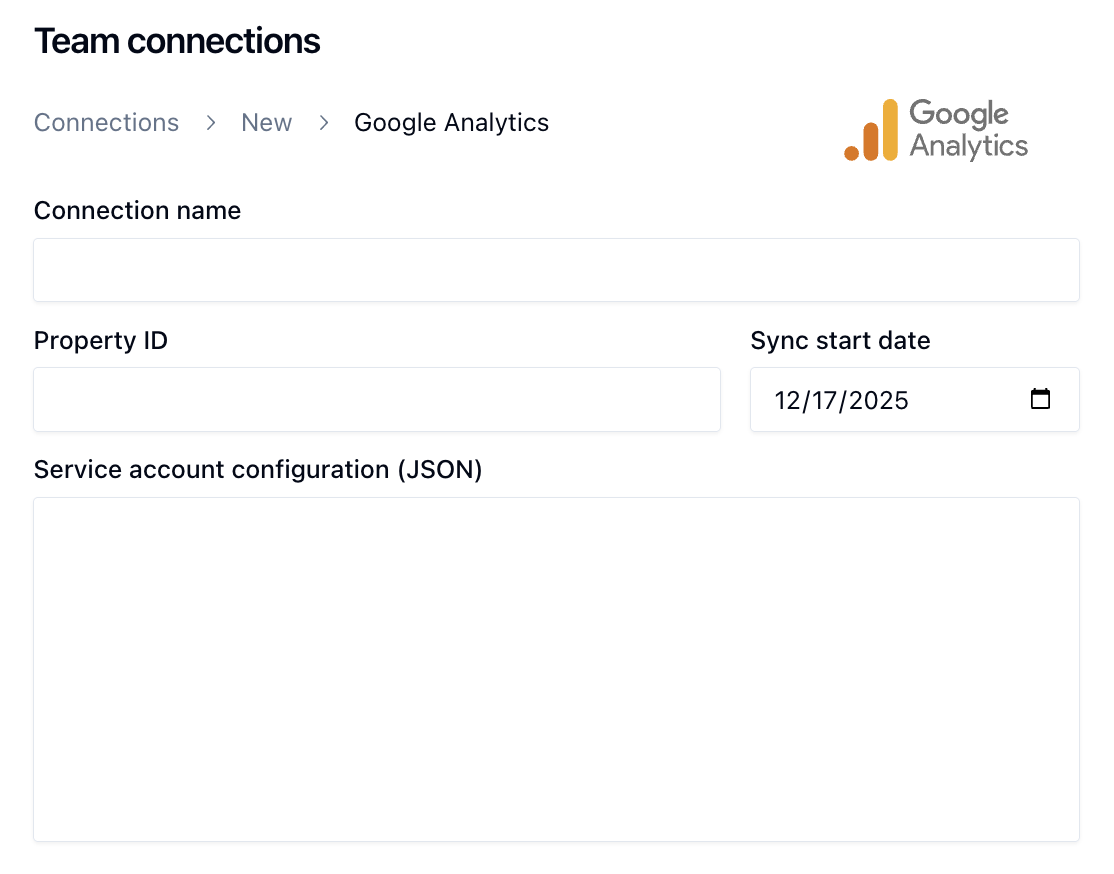The height and width of the screenshot is (874, 1114).
Task: Focus the Property ID input box
Action: click(x=377, y=400)
